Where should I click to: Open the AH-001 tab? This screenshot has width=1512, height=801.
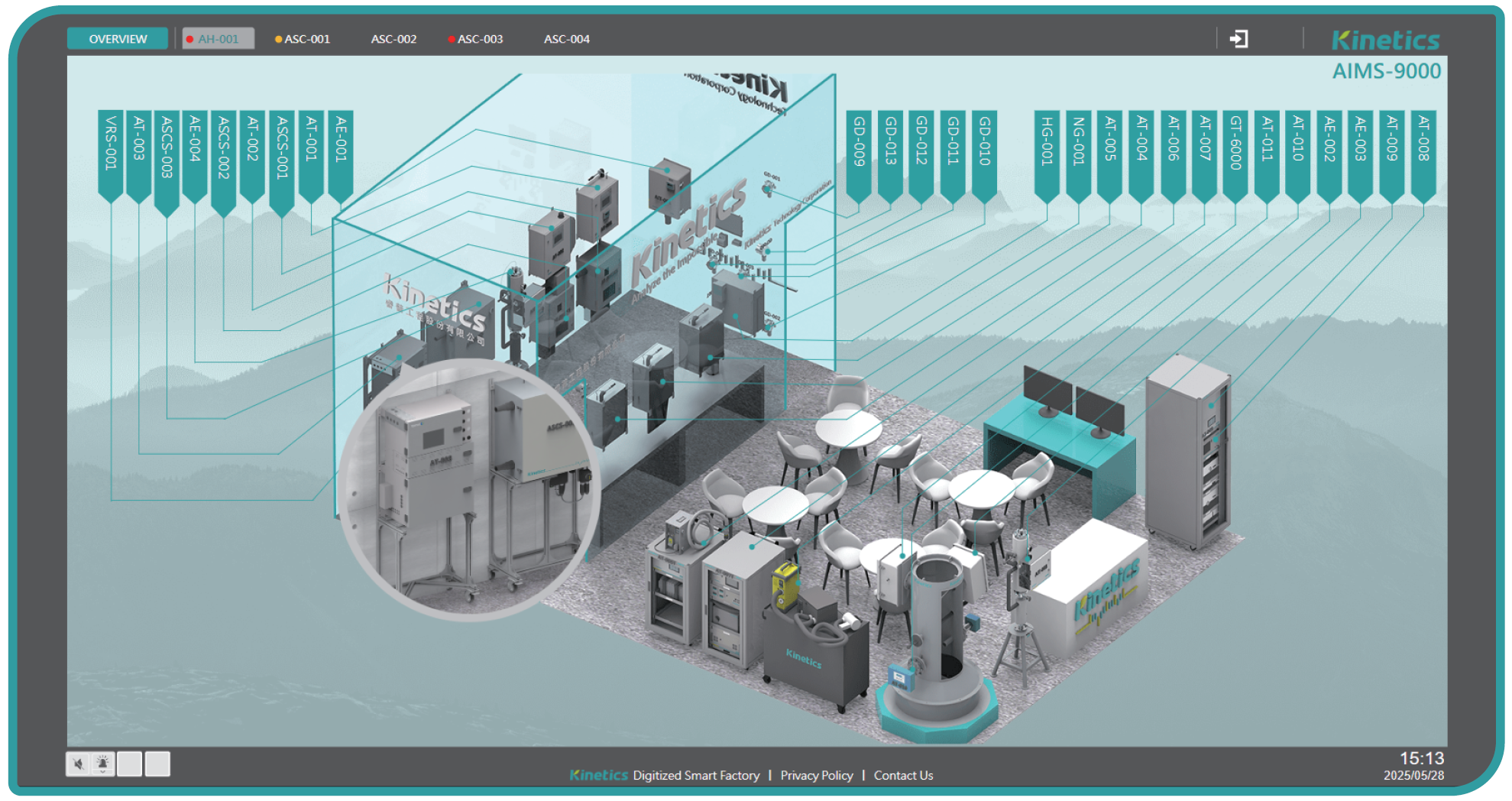point(218,39)
